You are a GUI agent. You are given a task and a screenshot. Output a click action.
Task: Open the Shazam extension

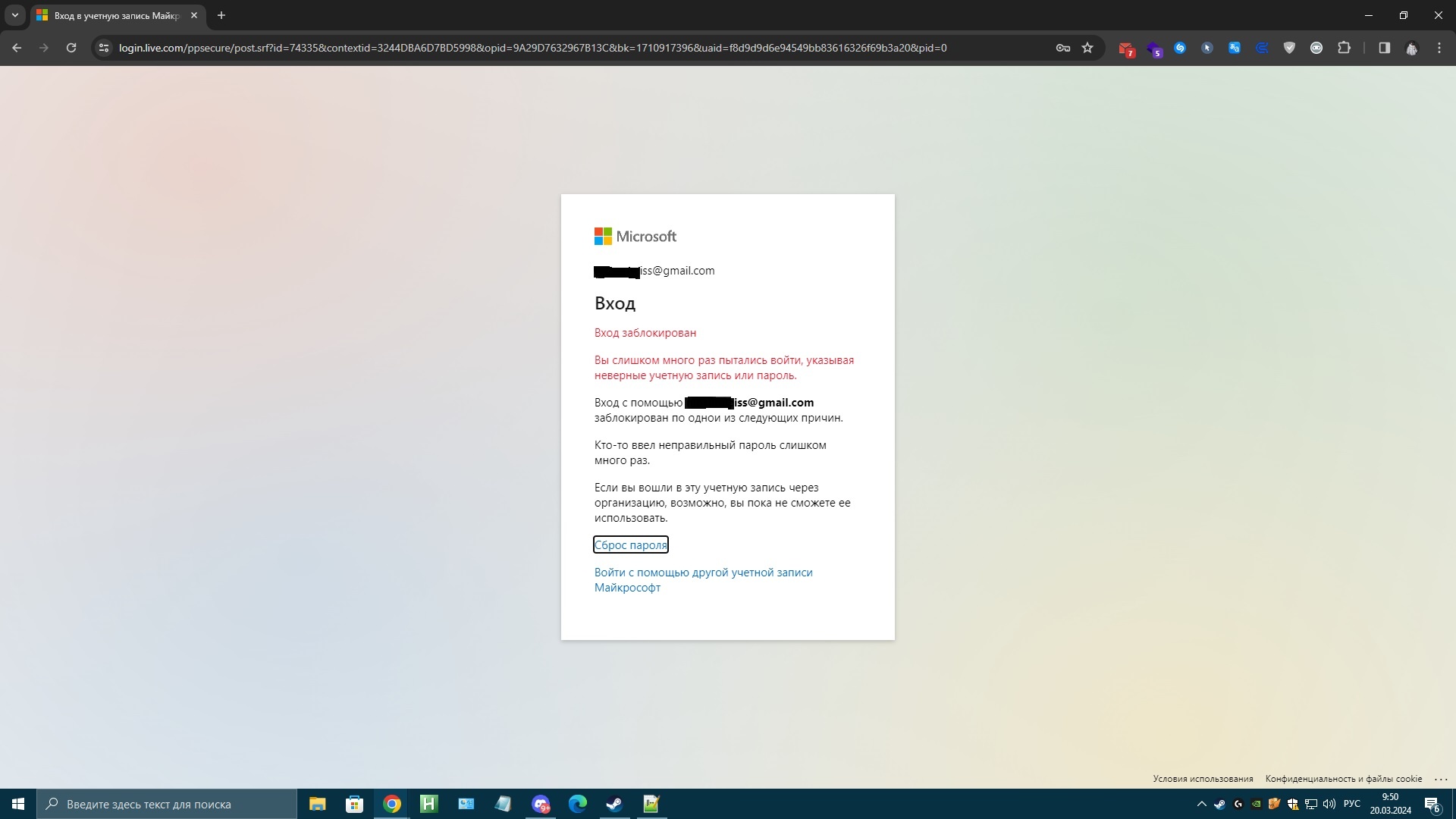coord(1180,48)
